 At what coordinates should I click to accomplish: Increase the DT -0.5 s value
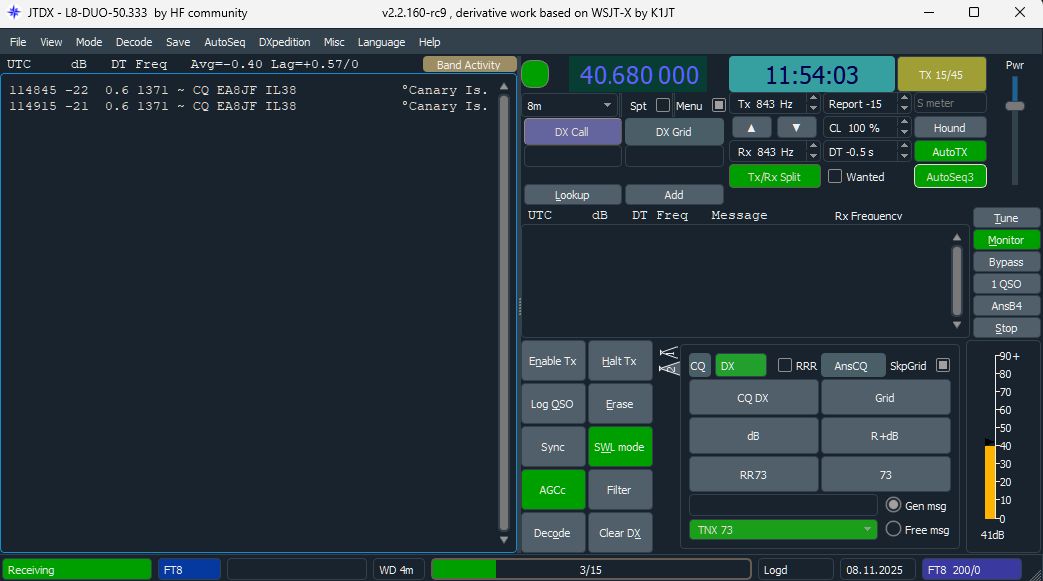click(904, 148)
